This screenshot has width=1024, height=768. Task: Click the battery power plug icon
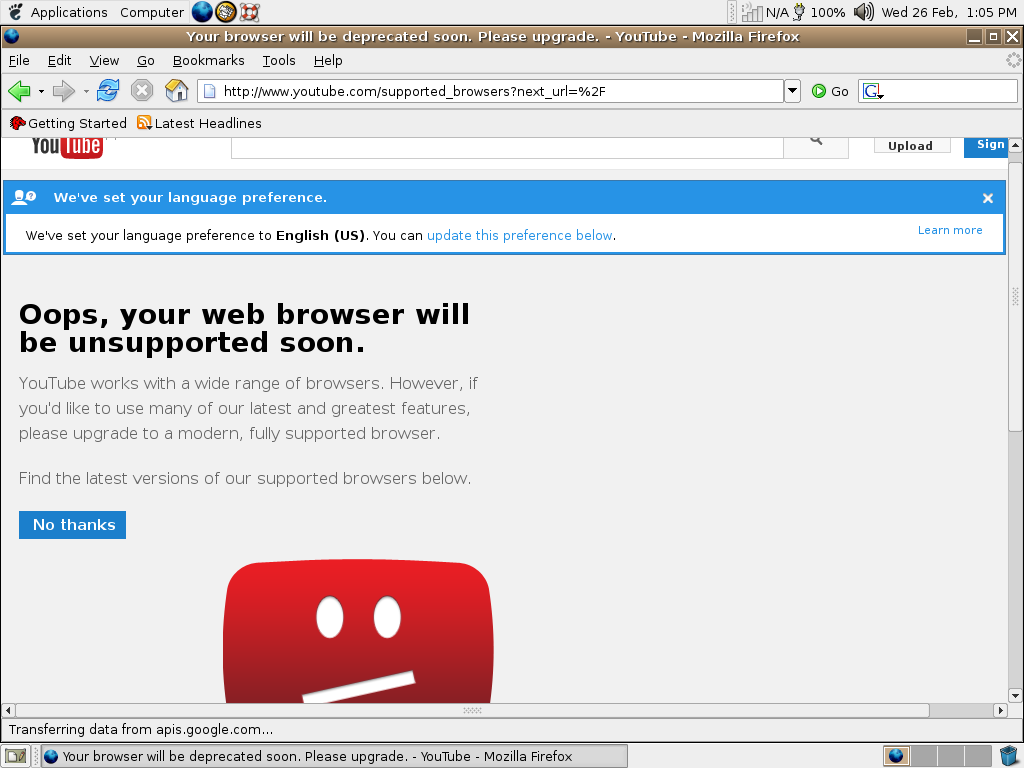pyautogui.click(x=799, y=12)
